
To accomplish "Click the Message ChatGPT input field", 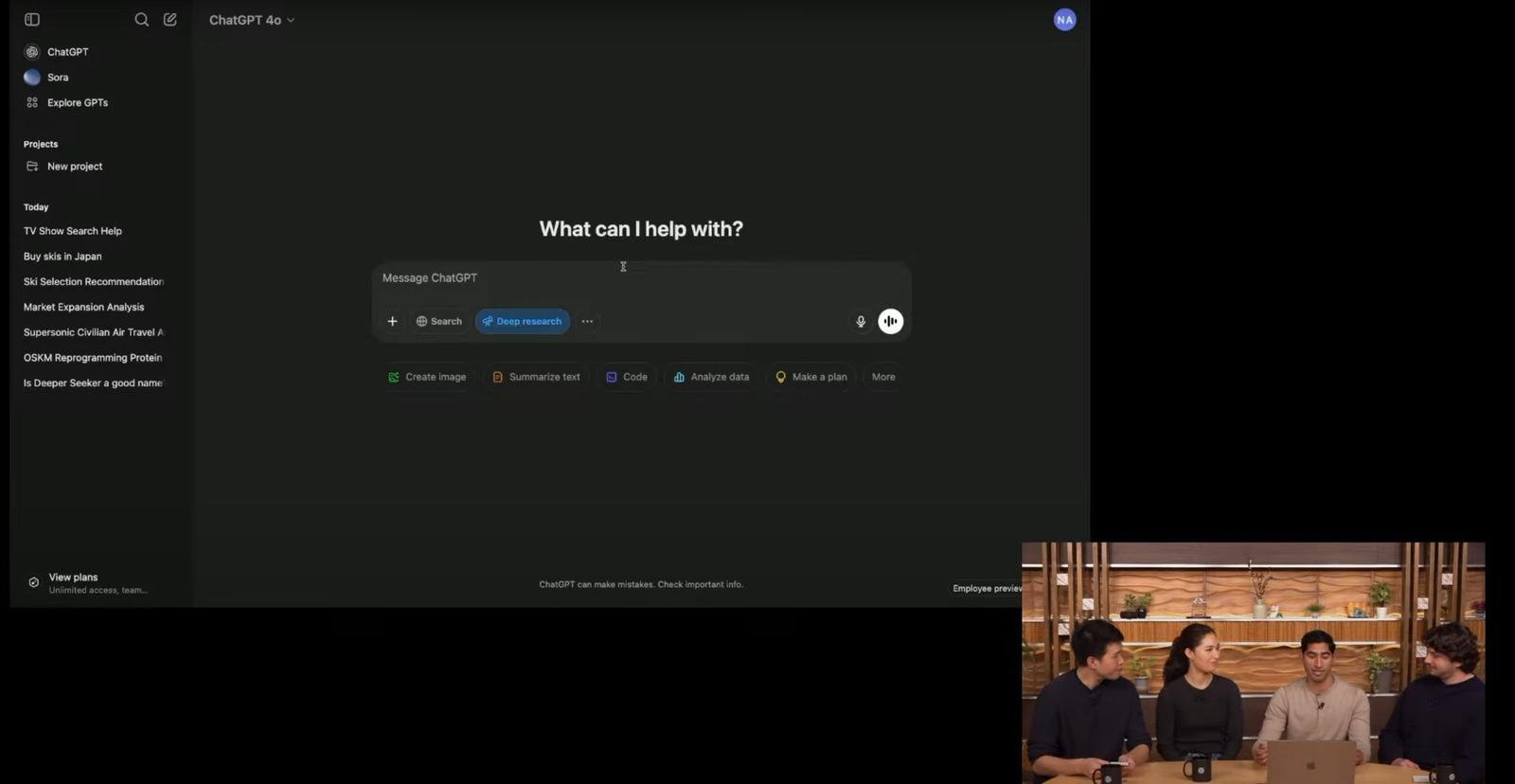I will 641,278.
